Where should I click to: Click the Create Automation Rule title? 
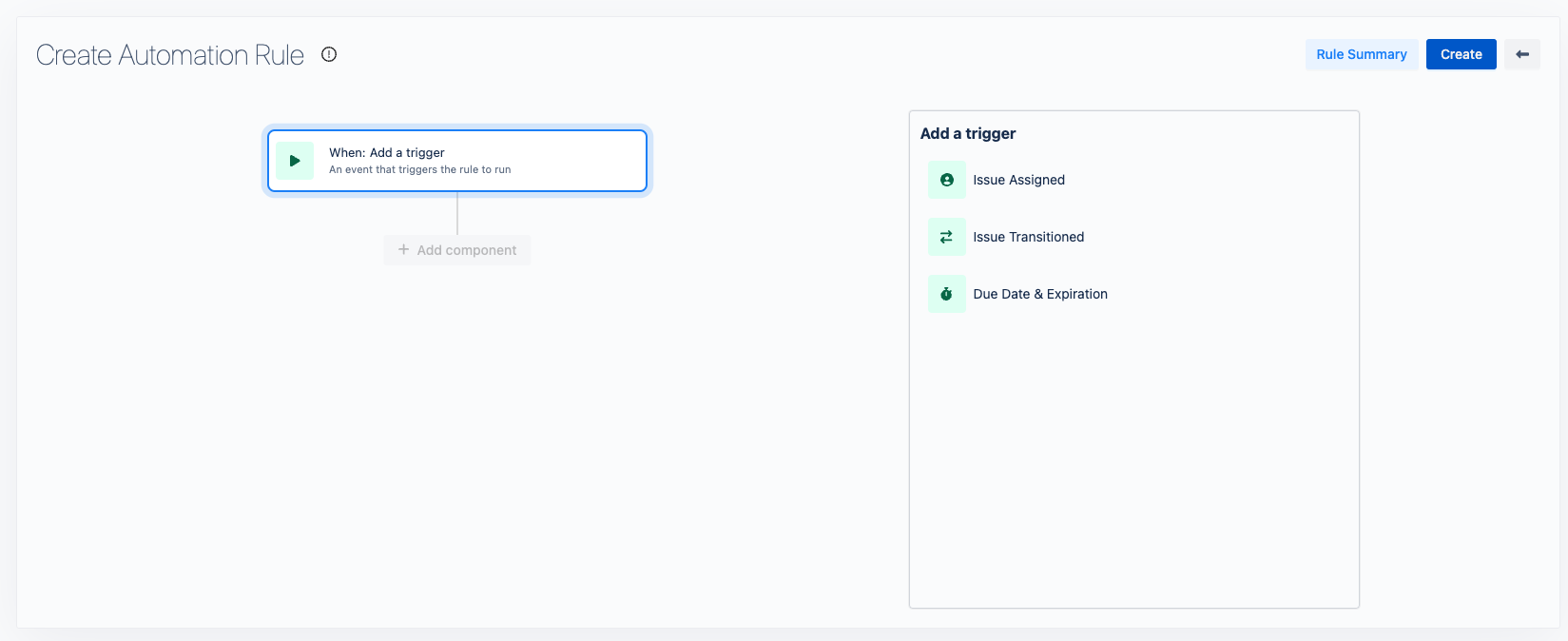tap(170, 55)
